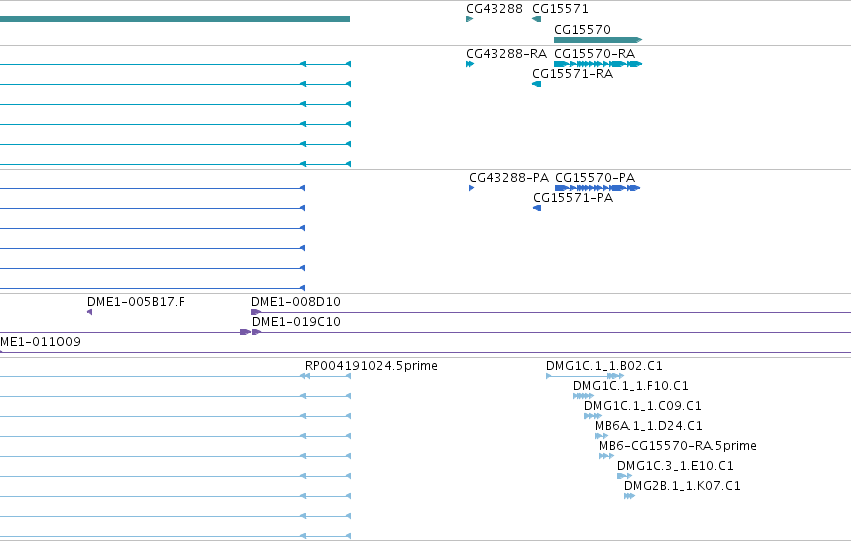Click the purple arrow under DME1-008D10
Screen dimensions: 851x541
click(256, 312)
